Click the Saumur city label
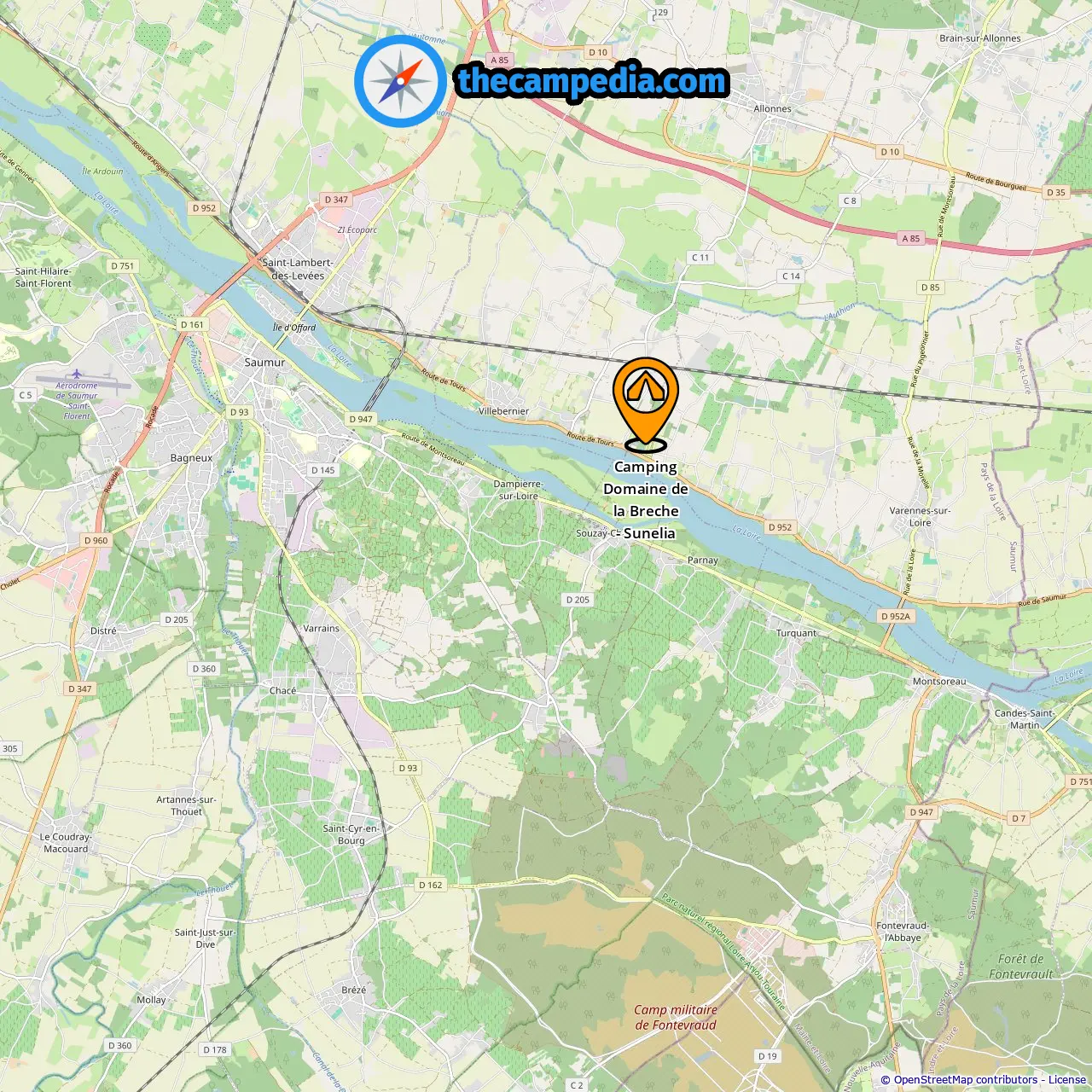Screen dimensions: 1092x1092 pos(264,362)
